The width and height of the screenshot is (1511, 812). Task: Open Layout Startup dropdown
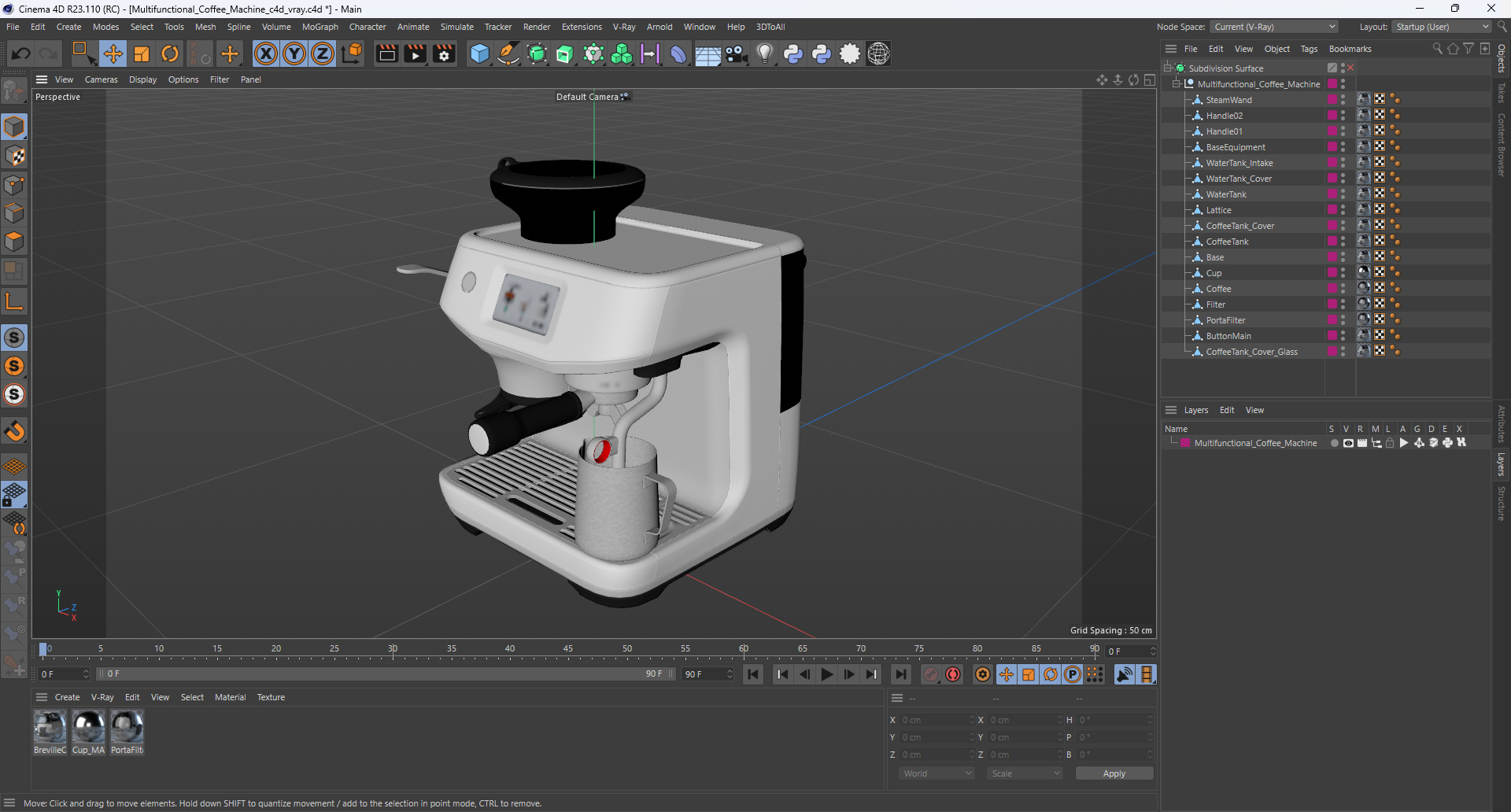pos(1442,27)
